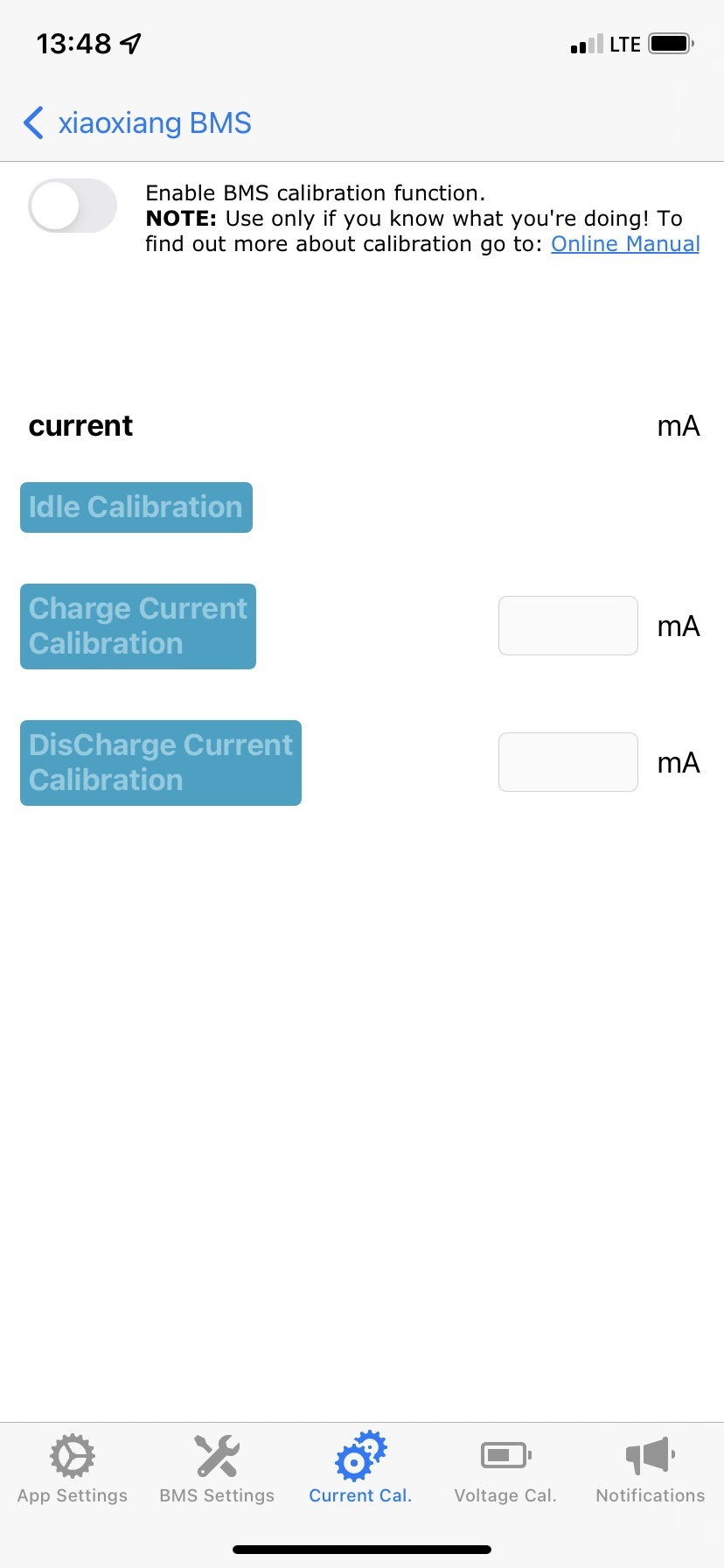Select the Current Cal. gears icon

(361, 1457)
